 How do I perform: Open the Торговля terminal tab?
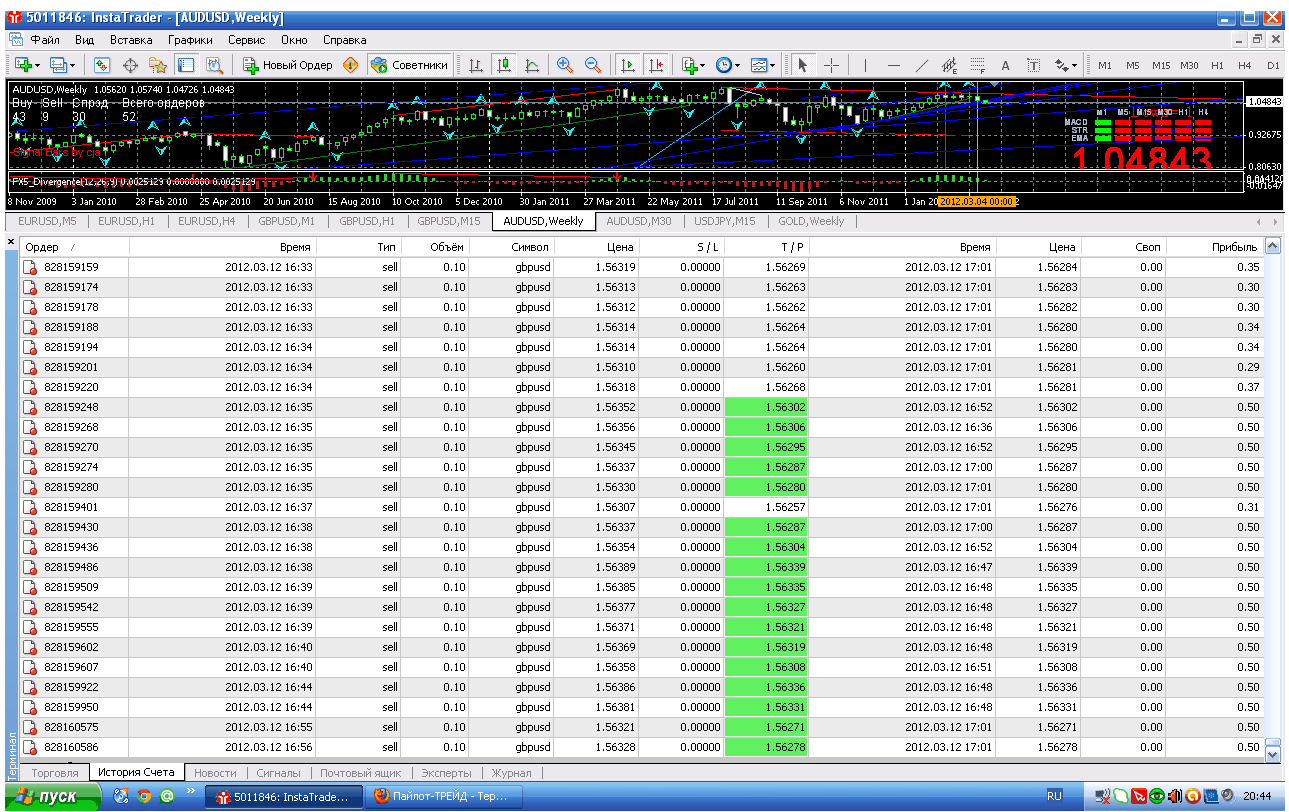[55, 773]
